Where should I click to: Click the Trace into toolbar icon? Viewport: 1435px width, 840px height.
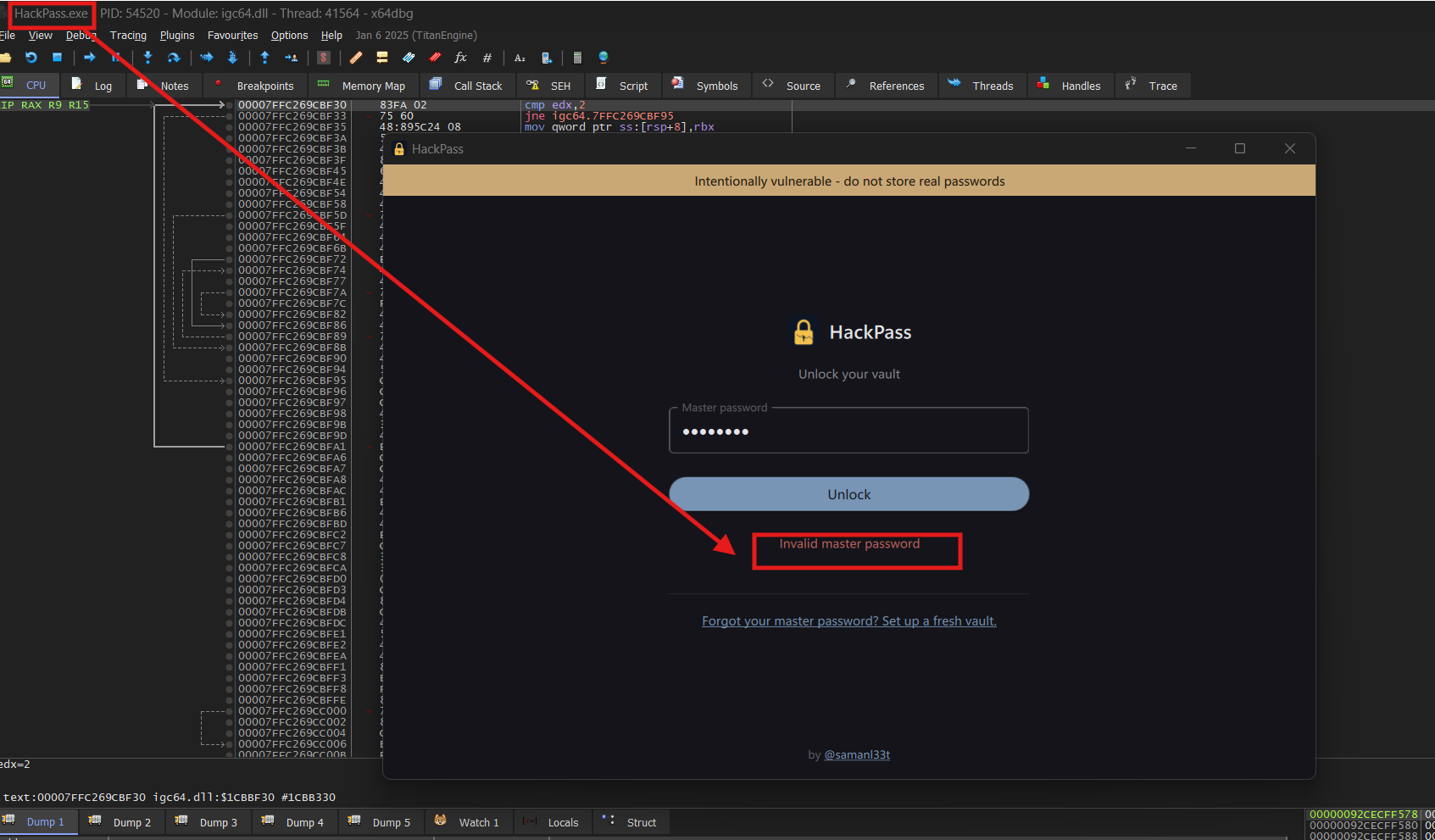coord(207,58)
